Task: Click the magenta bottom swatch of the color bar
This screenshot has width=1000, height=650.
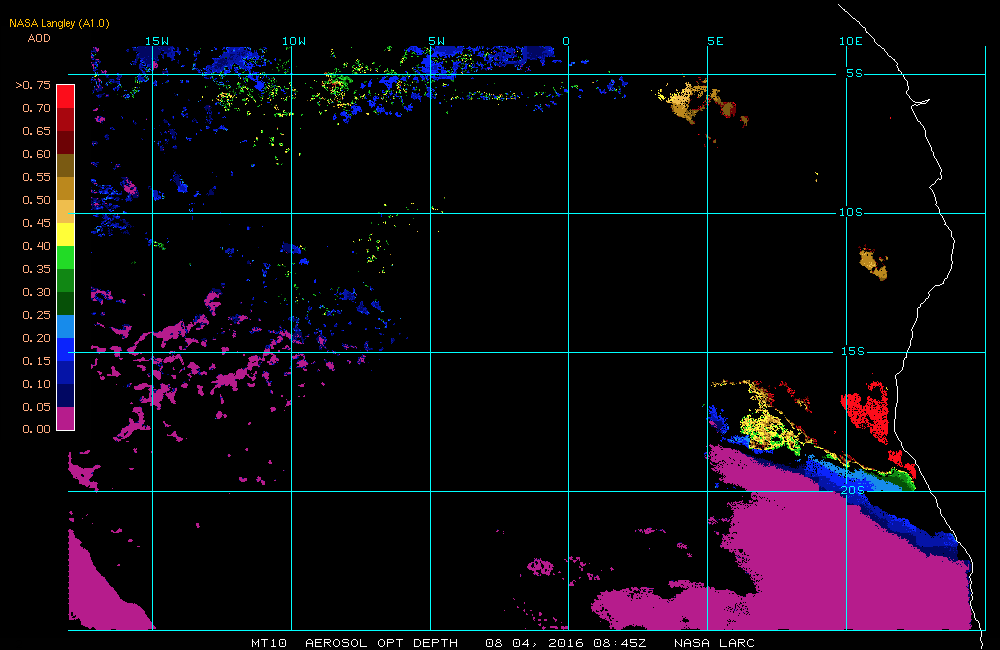Action: point(66,418)
